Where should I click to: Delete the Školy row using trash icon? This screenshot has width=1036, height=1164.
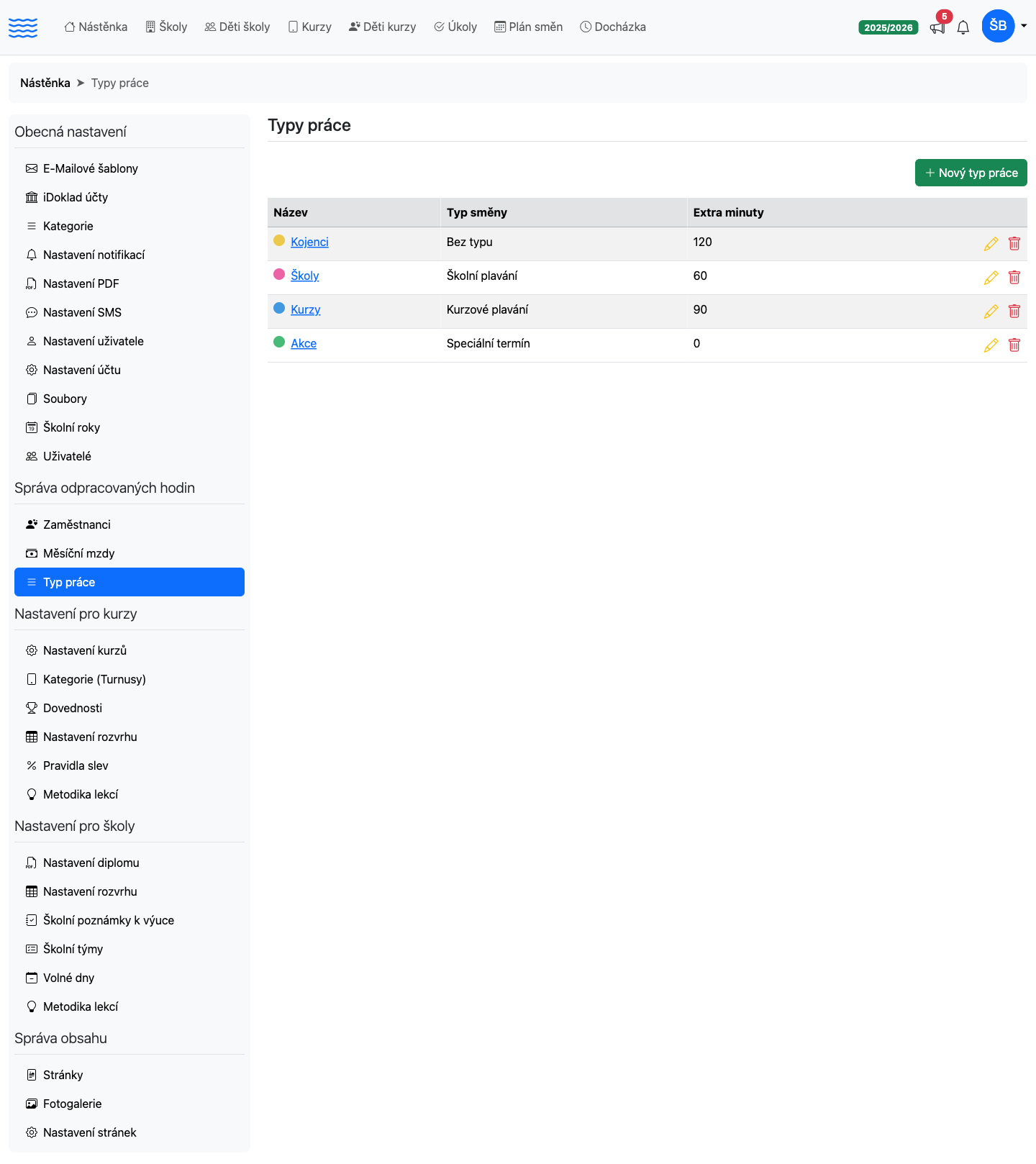(1014, 278)
